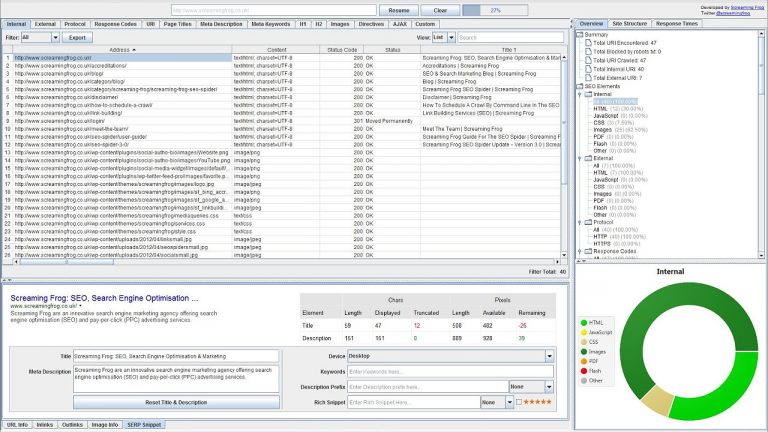Click the URL entry field at top

tap(274, 10)
